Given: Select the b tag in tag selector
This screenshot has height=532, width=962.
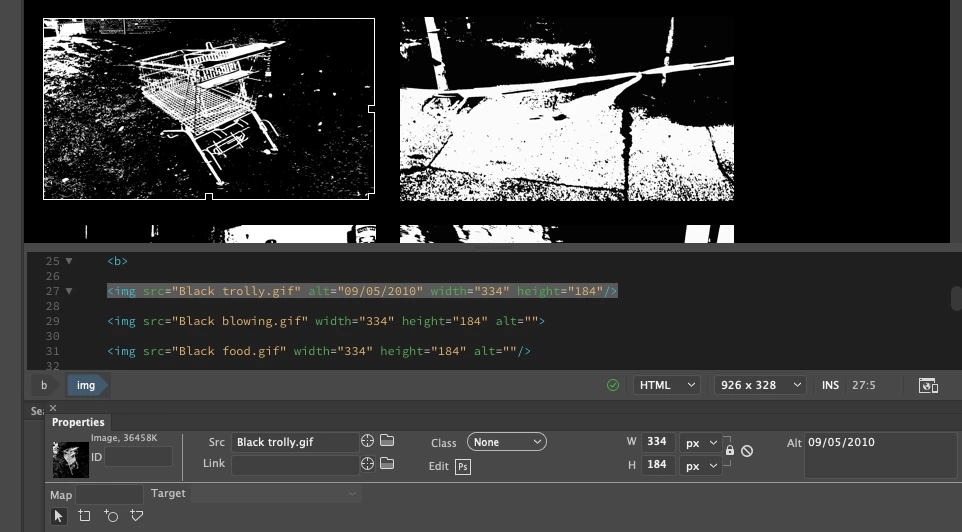Looking at the screenshot, I should pos(44,385).
